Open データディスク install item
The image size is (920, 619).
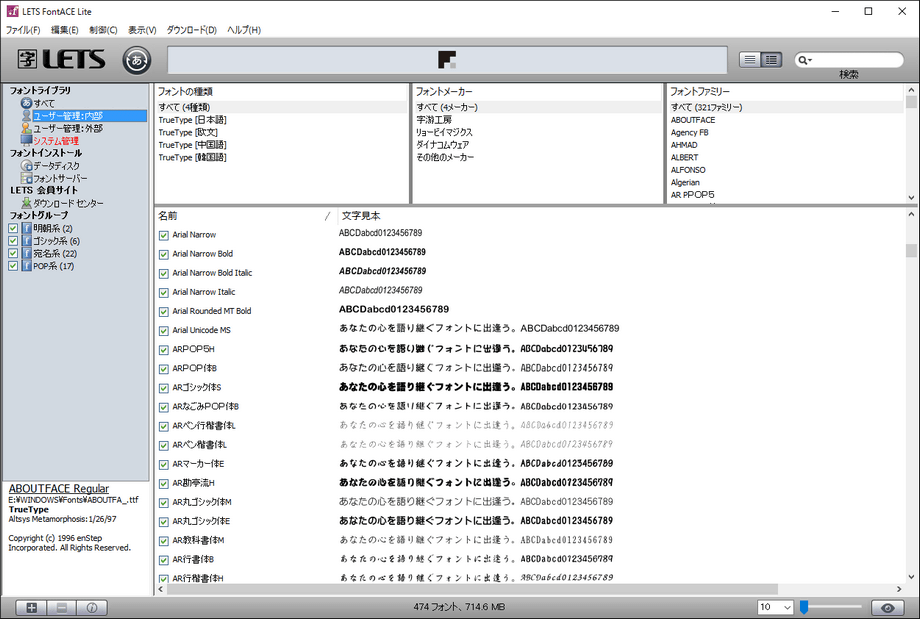click(50, 166)
